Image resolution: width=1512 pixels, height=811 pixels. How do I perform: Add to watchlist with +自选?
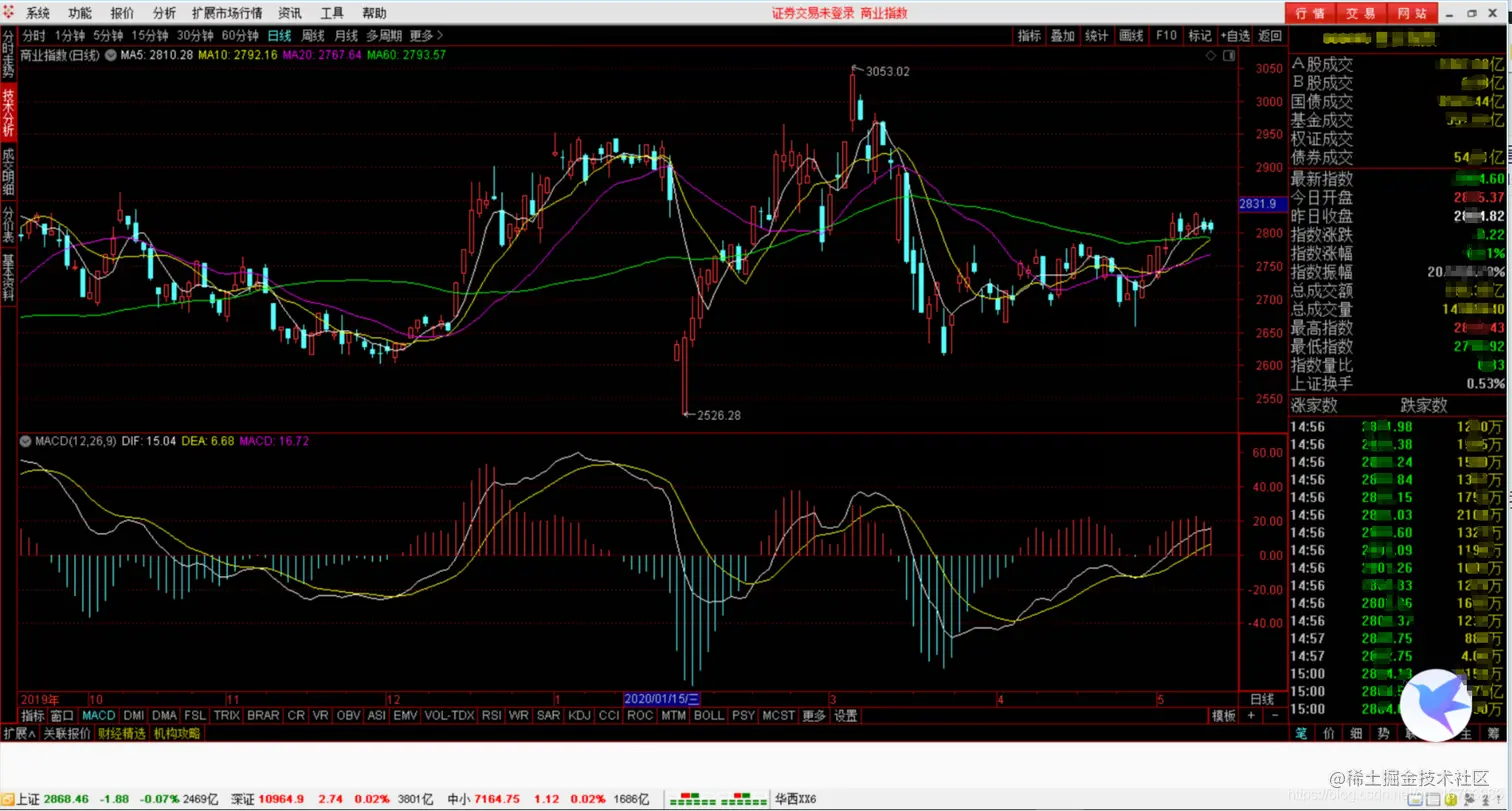pyautogui.click(x=1235, y=36)
